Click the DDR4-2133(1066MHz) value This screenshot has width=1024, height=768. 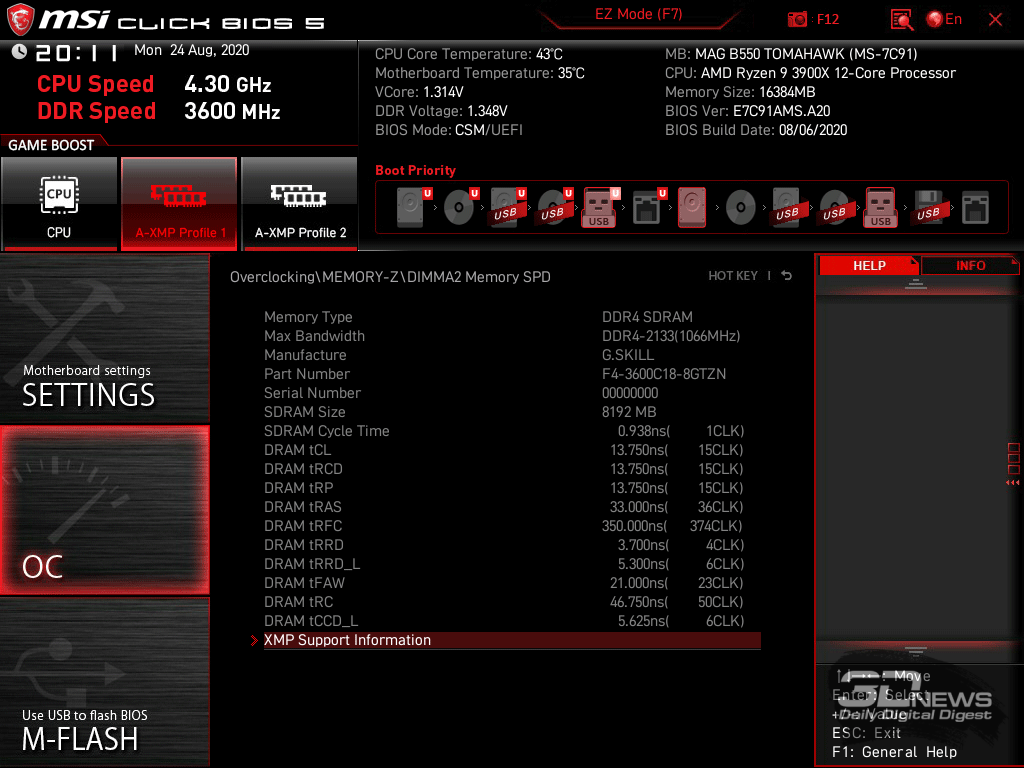(671, 336)
